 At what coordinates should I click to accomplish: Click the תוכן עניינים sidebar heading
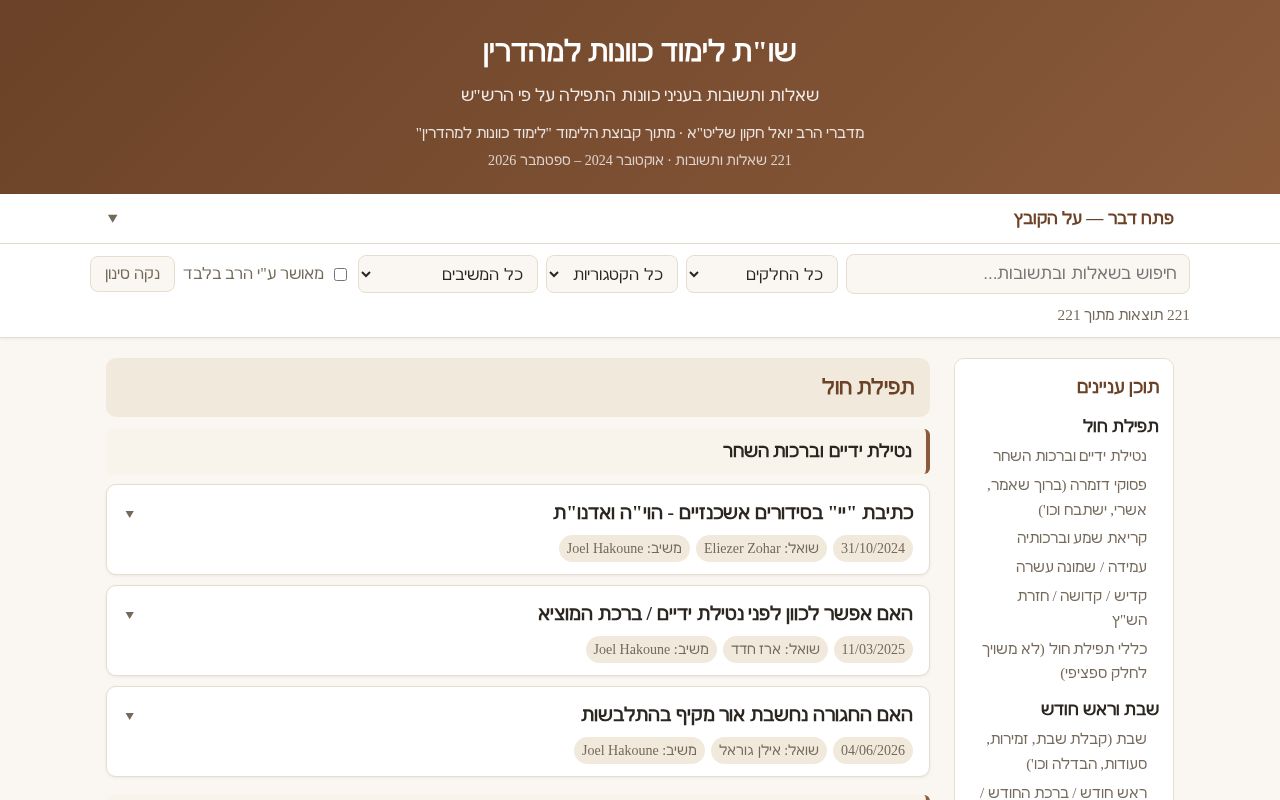tap(1118, 386)
